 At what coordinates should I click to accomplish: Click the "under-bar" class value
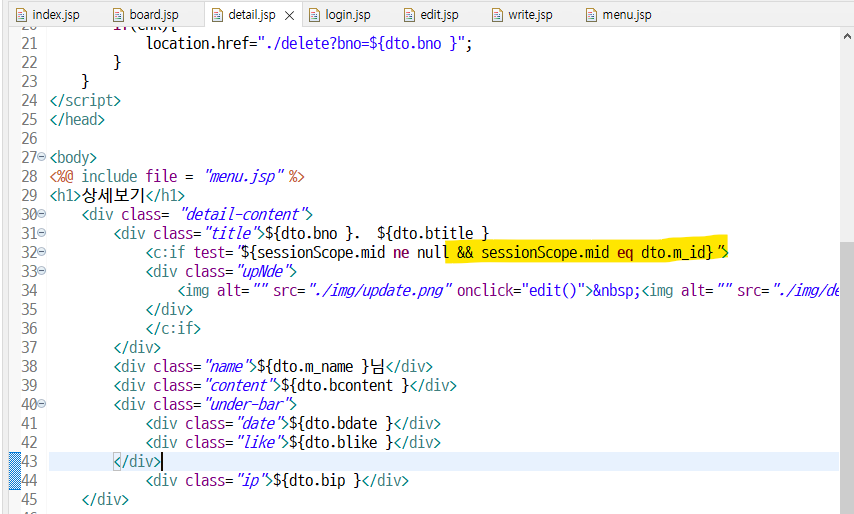point(248,405)
